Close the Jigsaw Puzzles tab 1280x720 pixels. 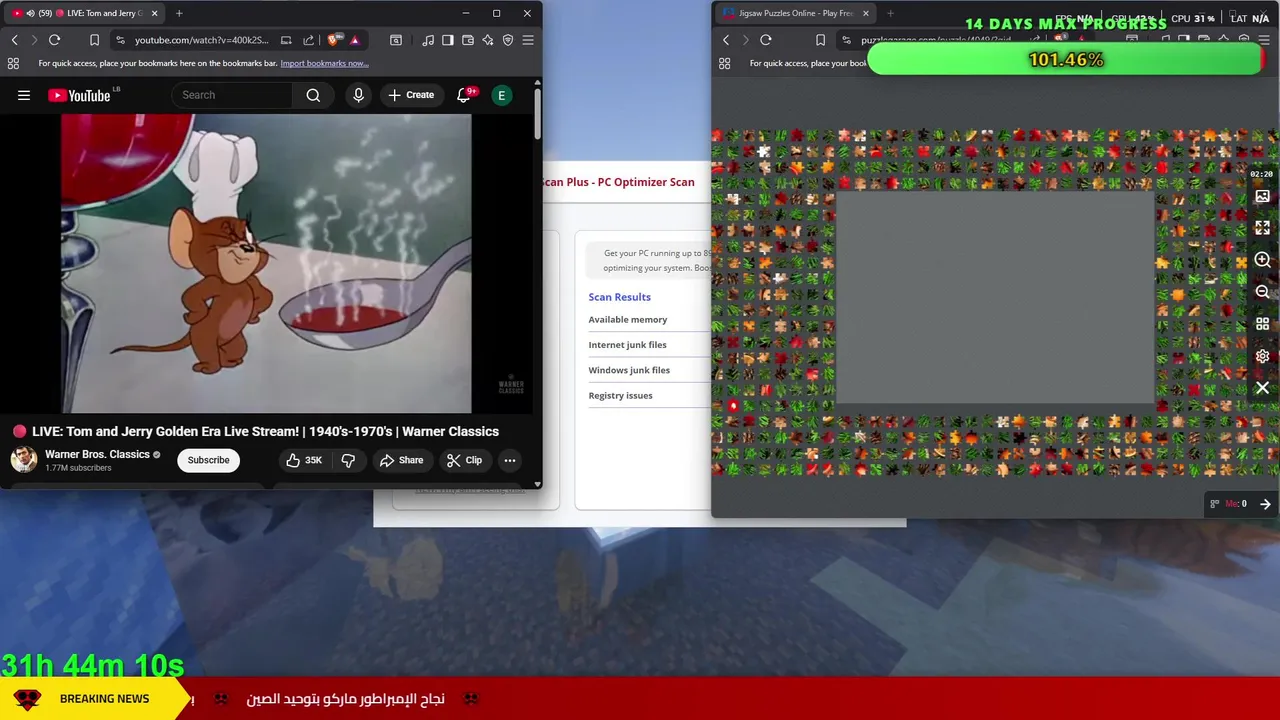click(x=865, y=13)
